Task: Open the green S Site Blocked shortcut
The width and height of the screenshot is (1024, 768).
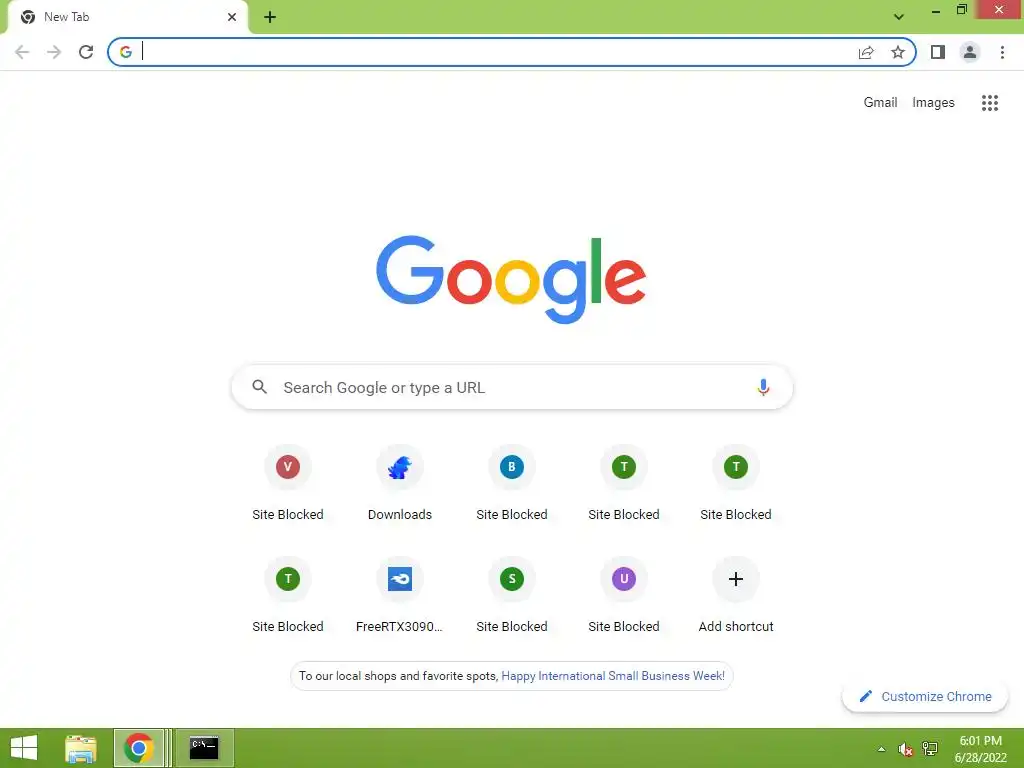Action: point(512,595)
